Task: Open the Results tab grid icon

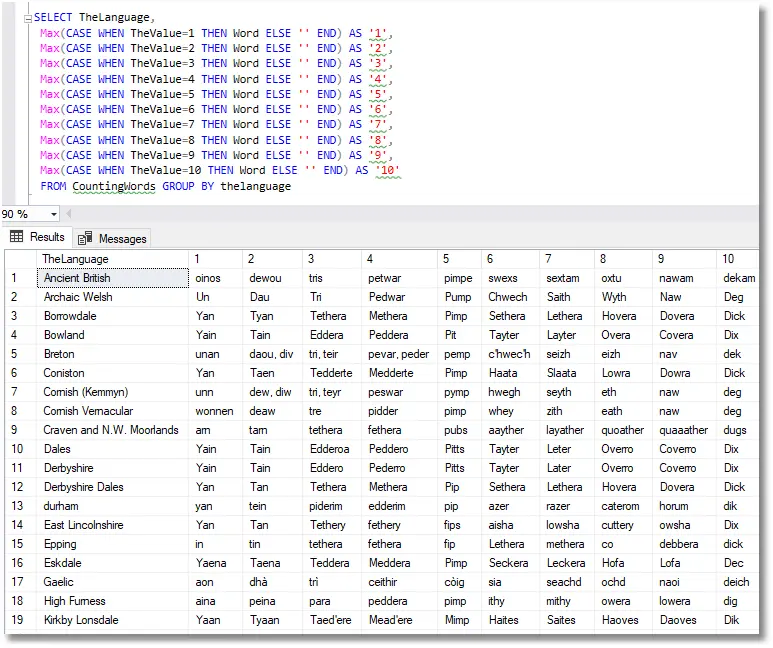Action: pos(17,237)
